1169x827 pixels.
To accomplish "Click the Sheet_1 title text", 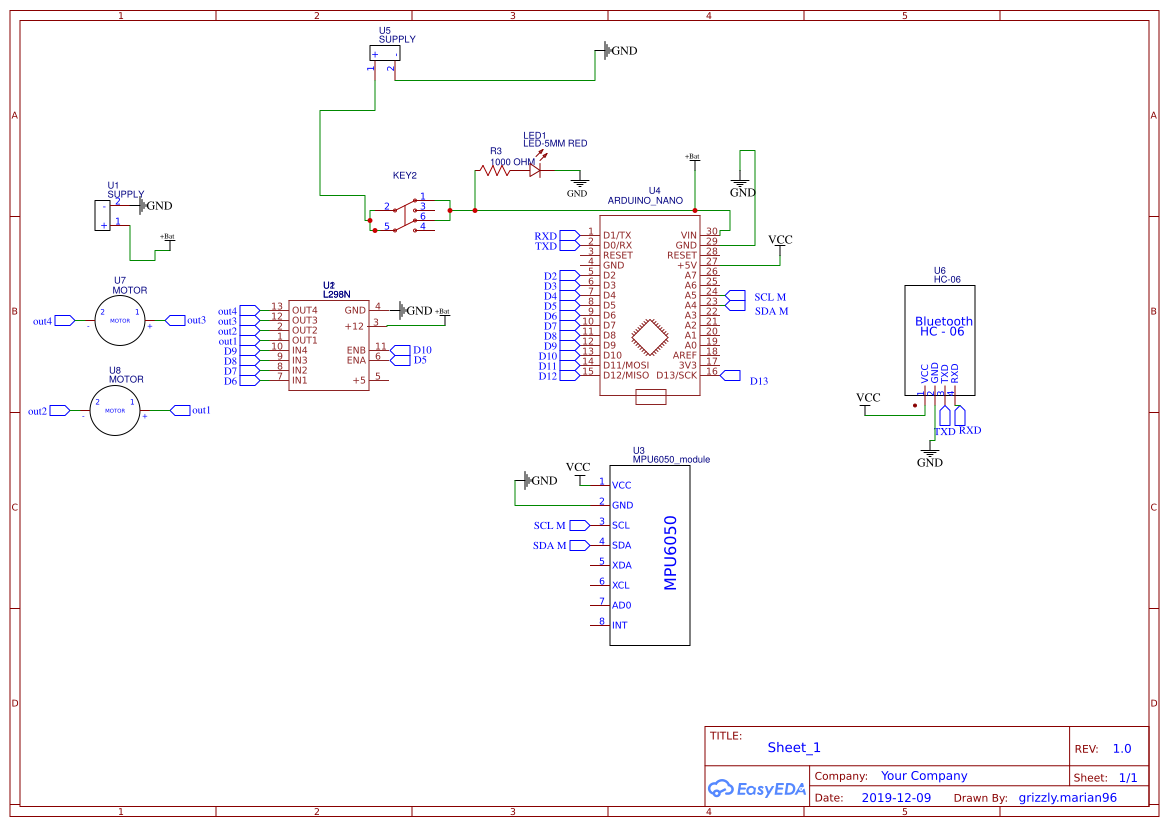I will [793, 747].
